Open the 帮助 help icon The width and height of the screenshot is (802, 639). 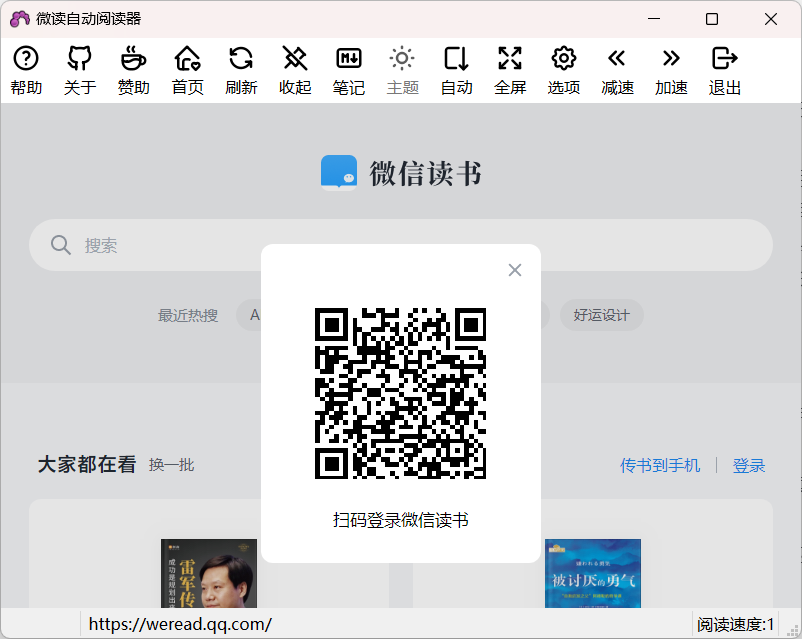[26, 68]
